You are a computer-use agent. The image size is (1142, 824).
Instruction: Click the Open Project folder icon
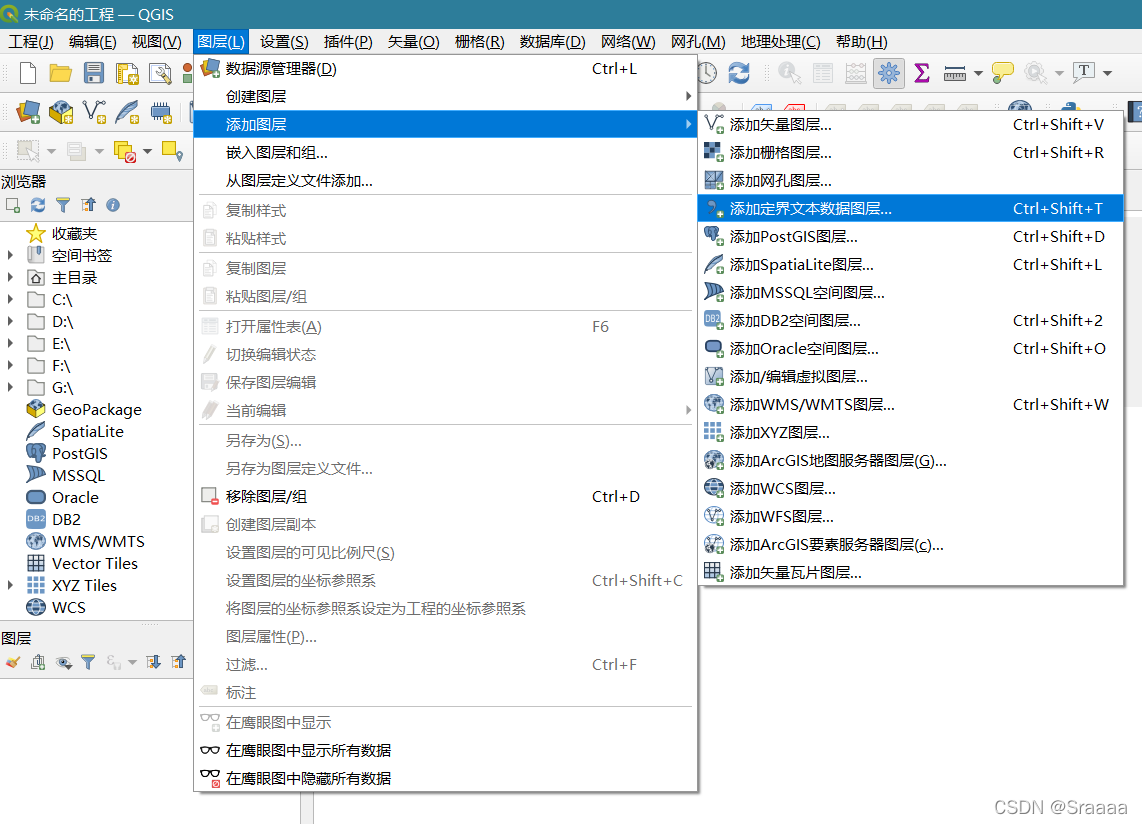(60, 74)
